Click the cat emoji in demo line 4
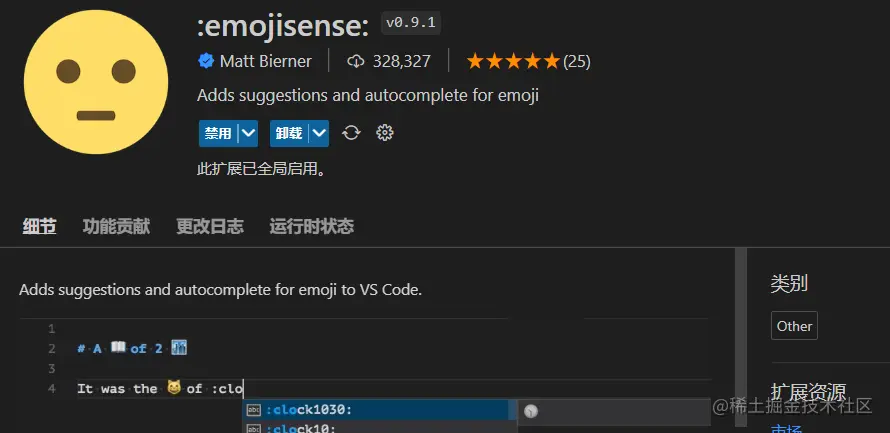 [x=174, y=388]
